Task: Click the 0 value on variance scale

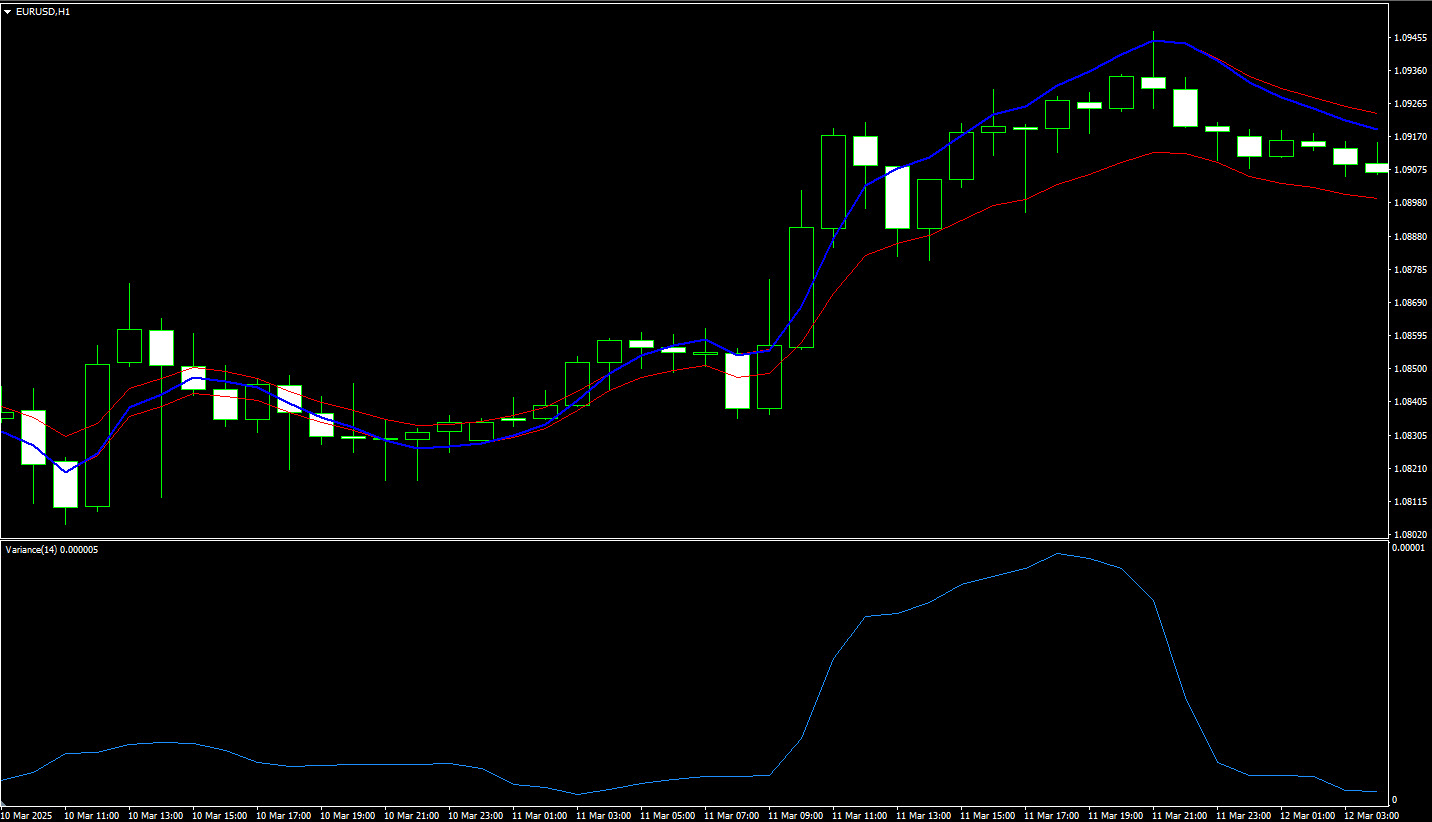Action: 1394,801
